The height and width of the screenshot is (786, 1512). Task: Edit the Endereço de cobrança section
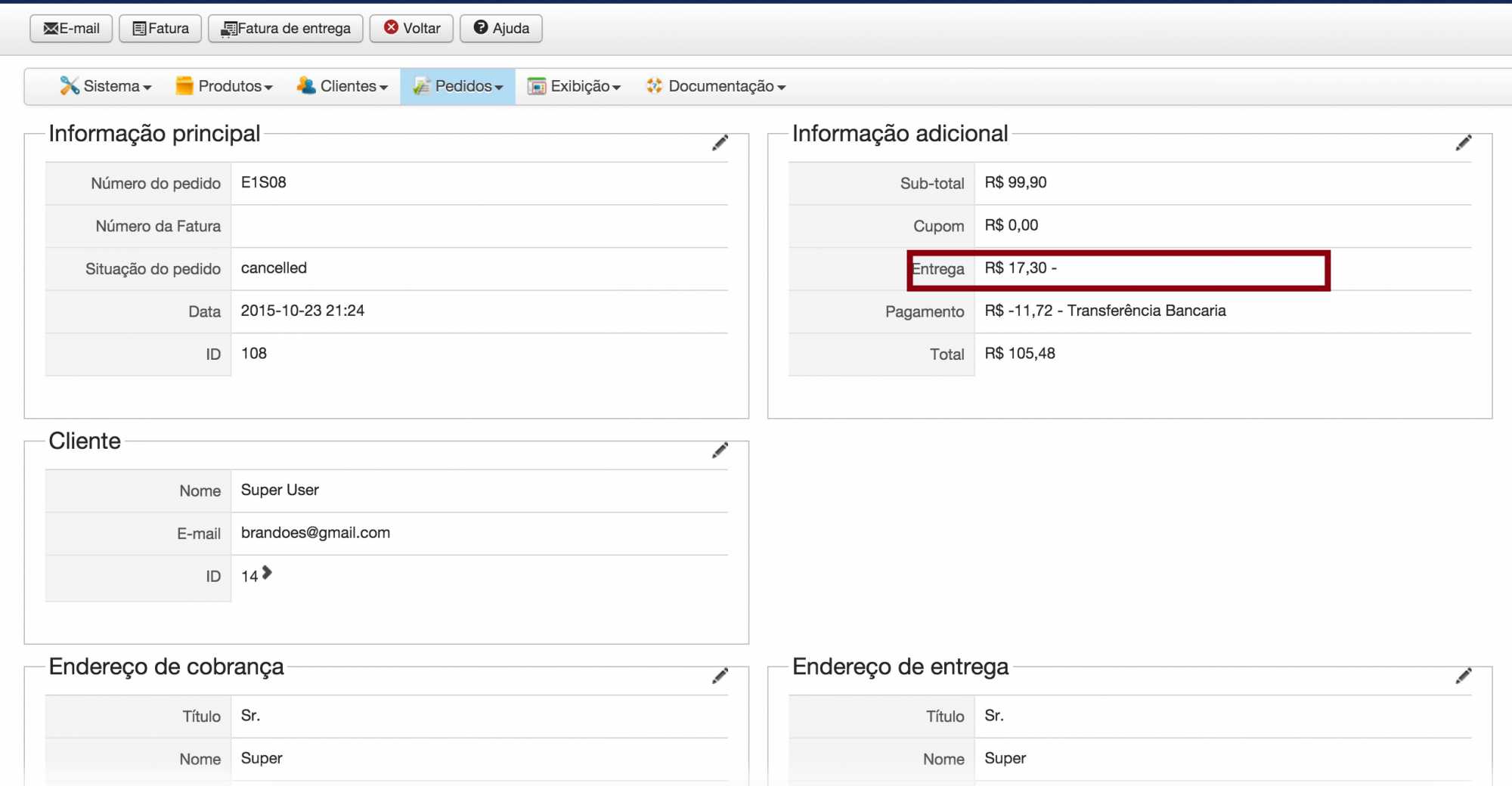(720, 676)
